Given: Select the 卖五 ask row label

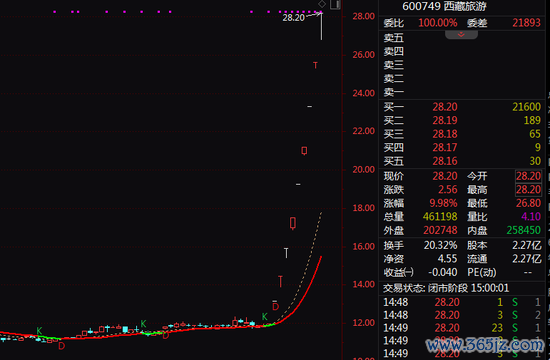Looking at the screenshot, I should tap(393, 38).
